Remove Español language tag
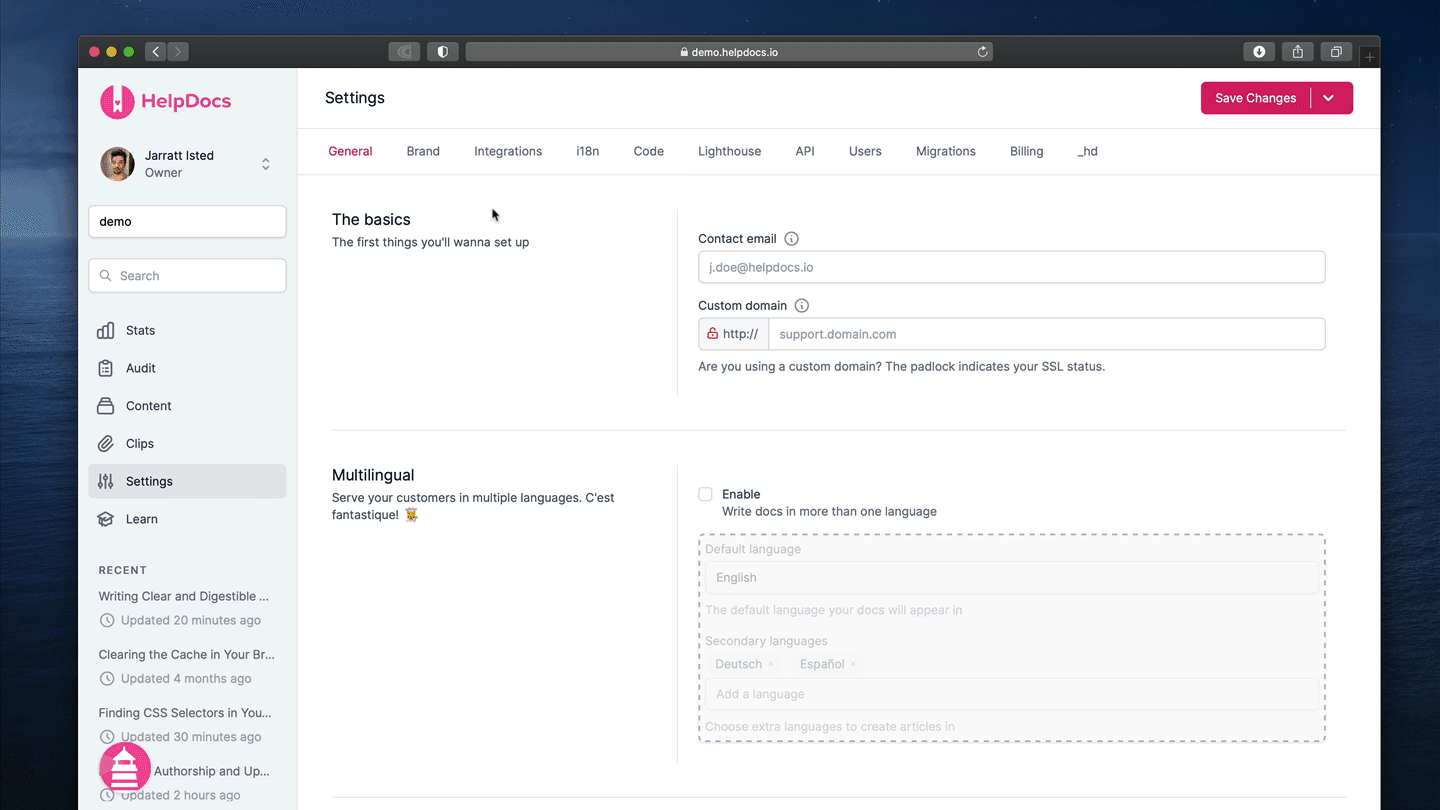Viewport: 1440px width, 810px height. tap(853, 664)
